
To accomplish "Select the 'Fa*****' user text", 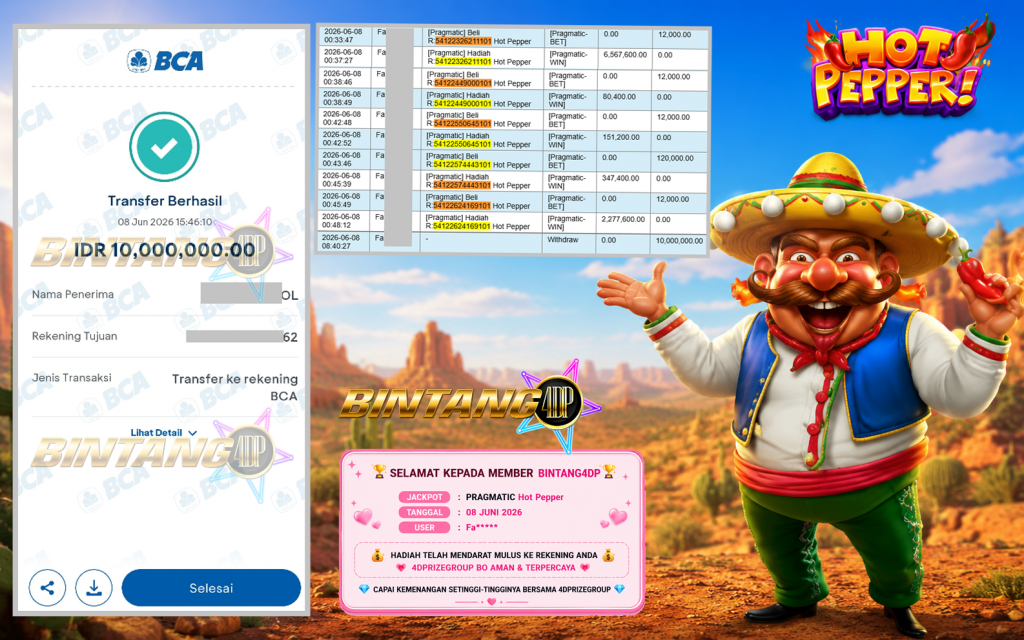I will pos(481,528).
